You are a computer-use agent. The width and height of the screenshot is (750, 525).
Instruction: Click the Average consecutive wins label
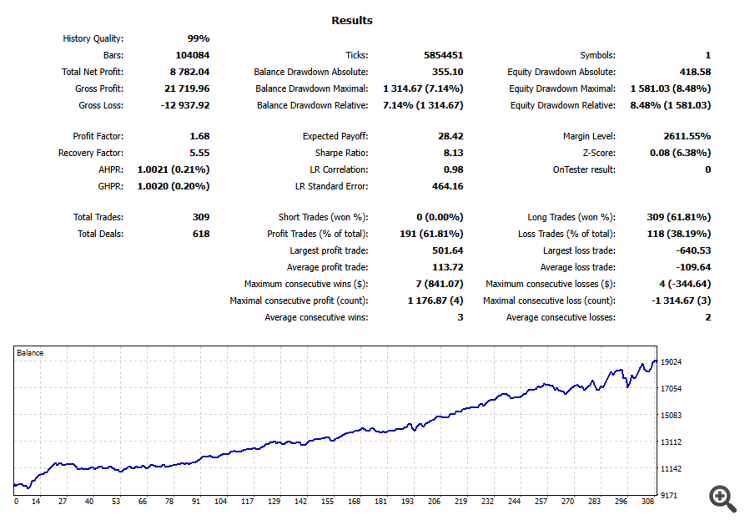point(316,318)
